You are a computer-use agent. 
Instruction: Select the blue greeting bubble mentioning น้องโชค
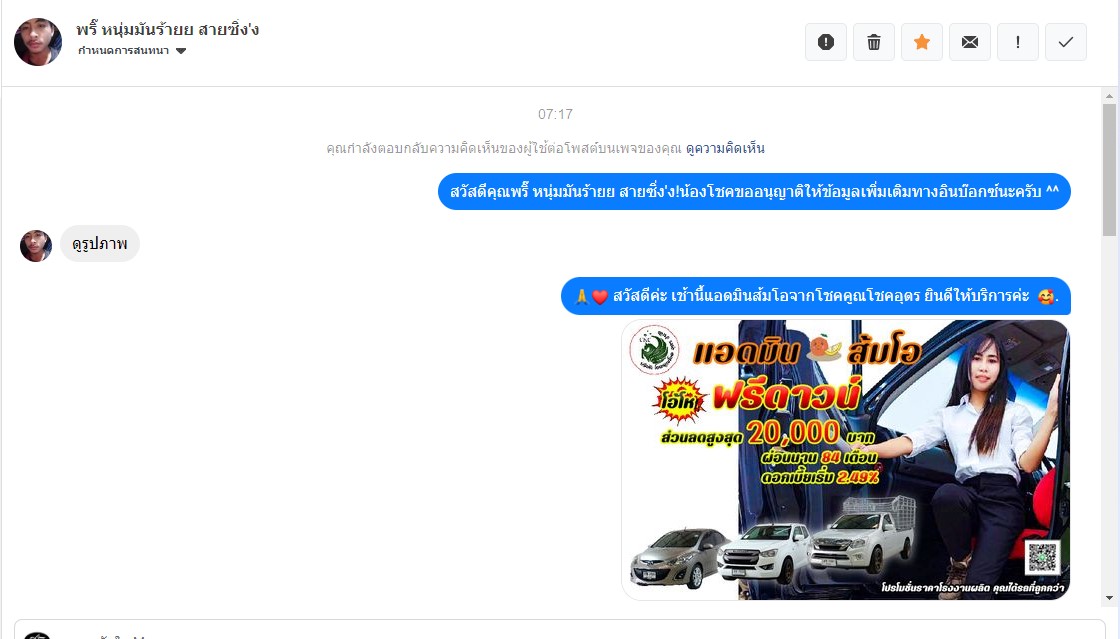[x=754, y=191]
